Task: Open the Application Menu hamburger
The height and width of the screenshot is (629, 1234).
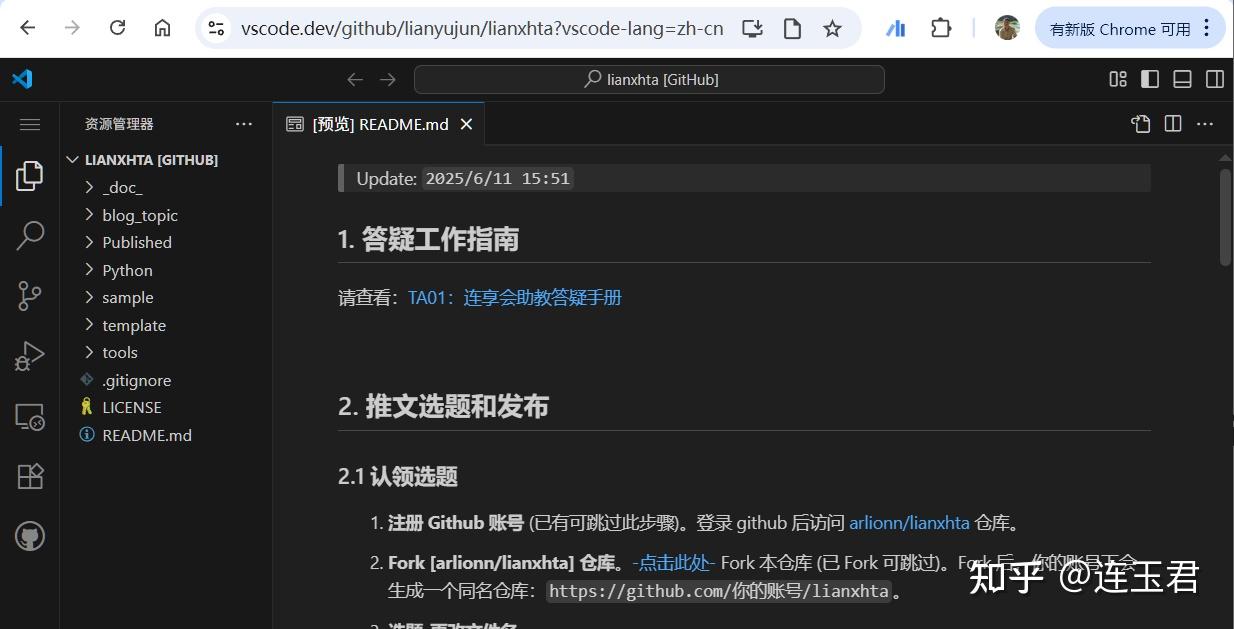Action: 30,124
